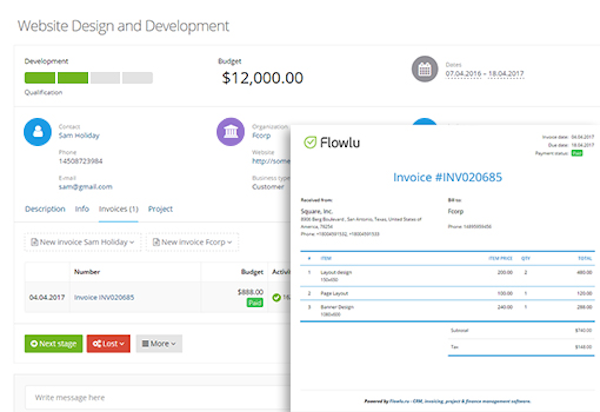The width and height of the screenshot is (600, 412).
Task: Click the Flowlu logo checkmark icon
Action: 310,142
